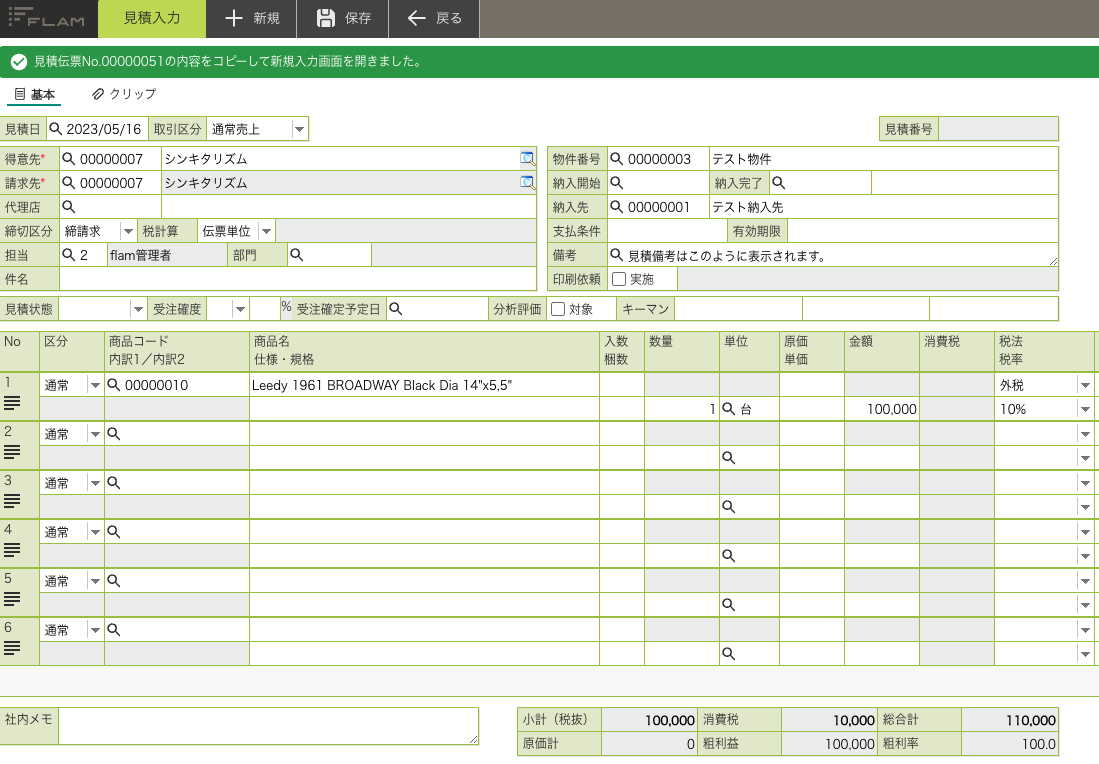Search product code in row 4

[114, 532]
